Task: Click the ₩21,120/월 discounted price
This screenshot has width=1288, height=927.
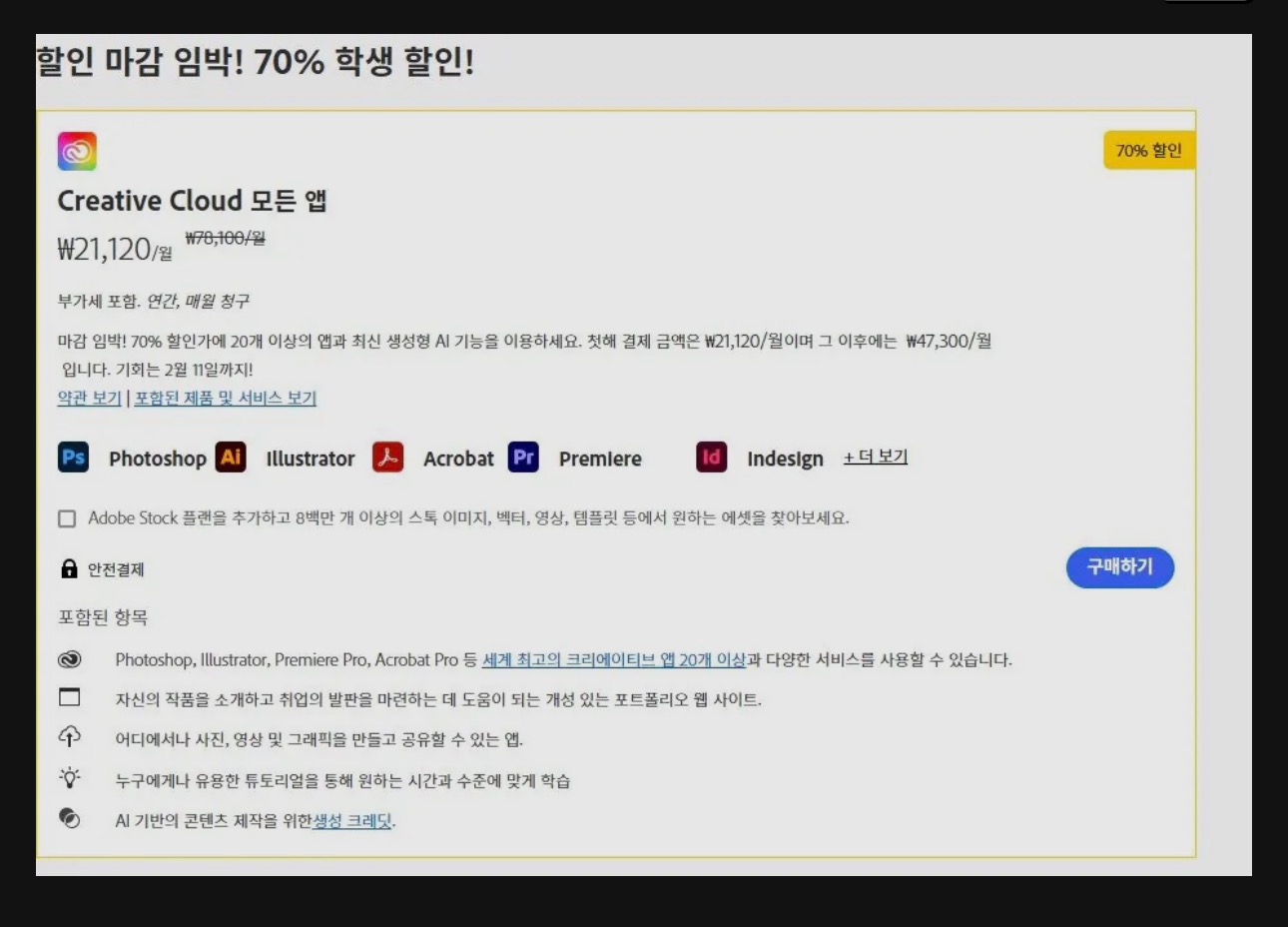Action: click(114, 249)
